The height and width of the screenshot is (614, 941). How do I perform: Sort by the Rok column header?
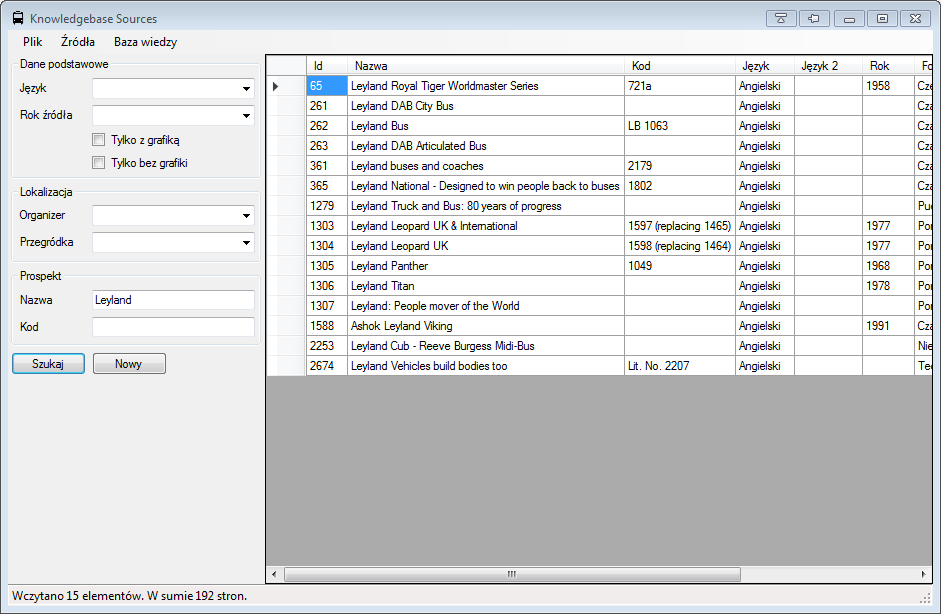click(888, 65)
